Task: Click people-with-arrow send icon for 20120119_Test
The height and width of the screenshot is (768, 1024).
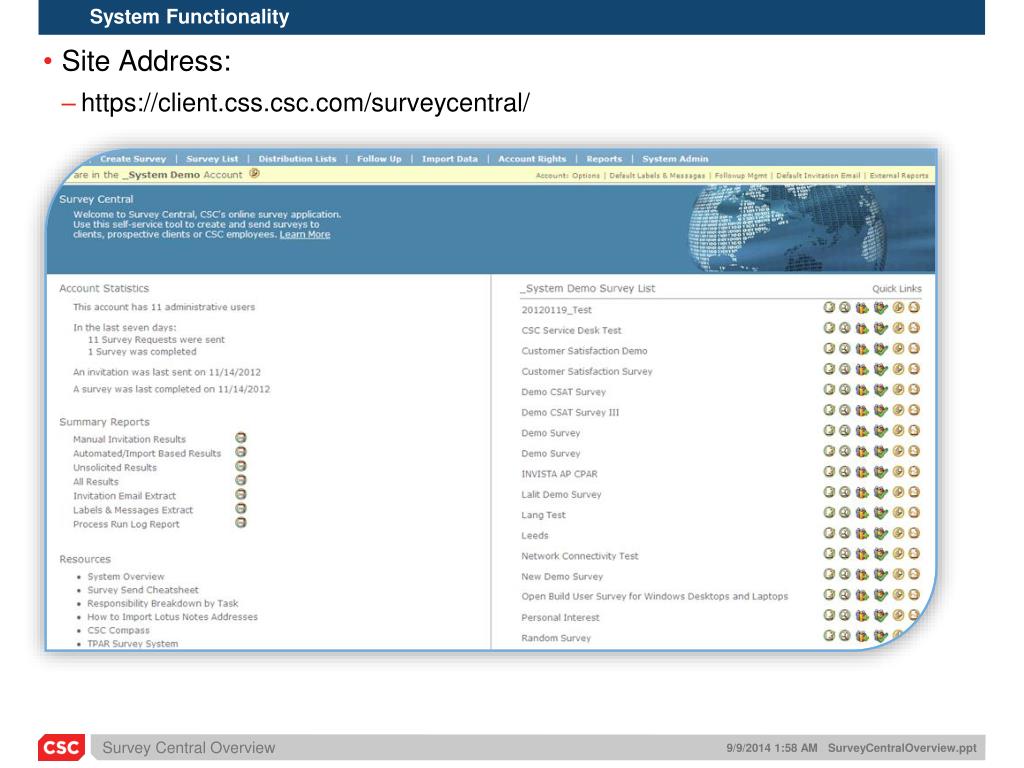Action: [x=862, y=307]
